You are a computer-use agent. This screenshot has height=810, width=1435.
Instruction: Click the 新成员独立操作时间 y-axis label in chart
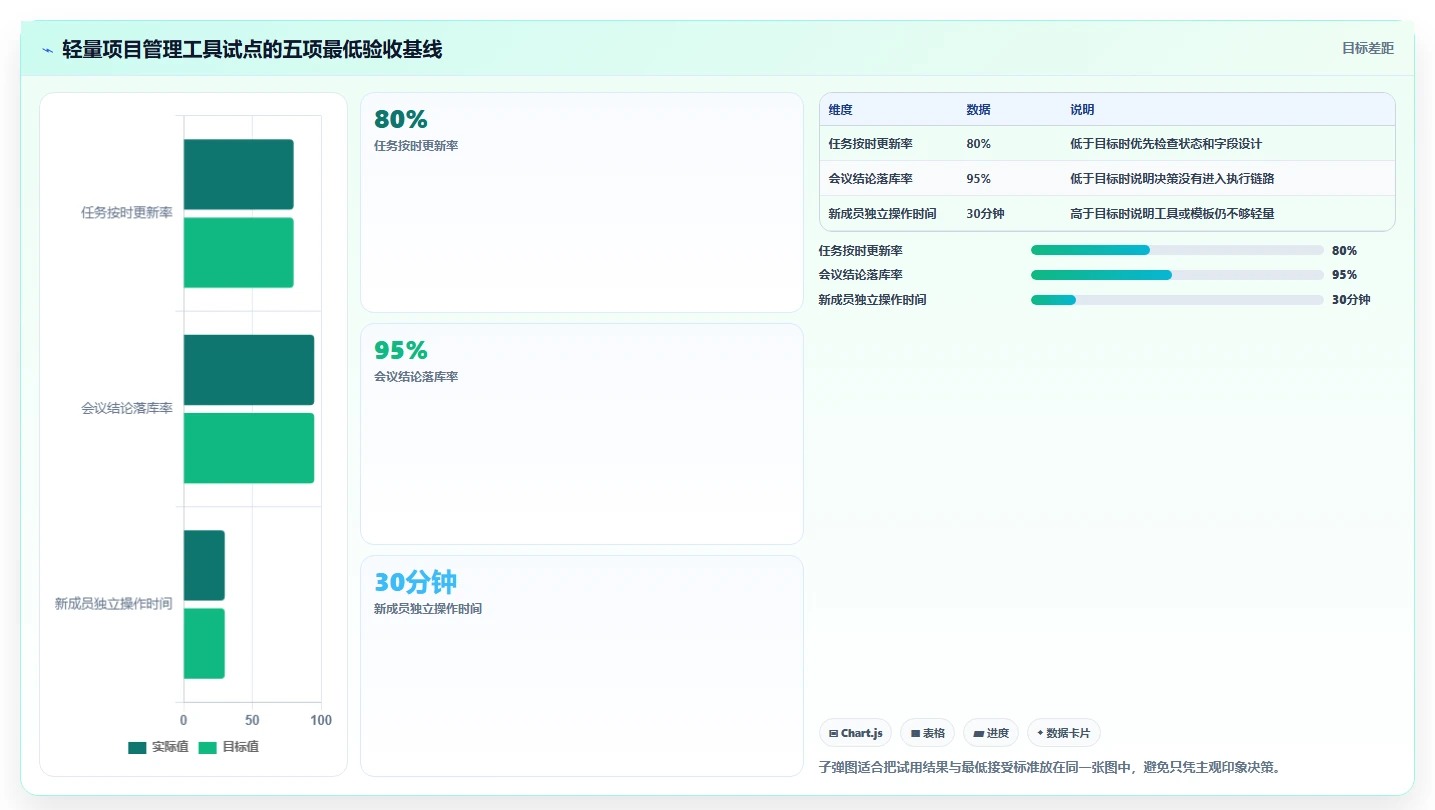tap(114, 604)
